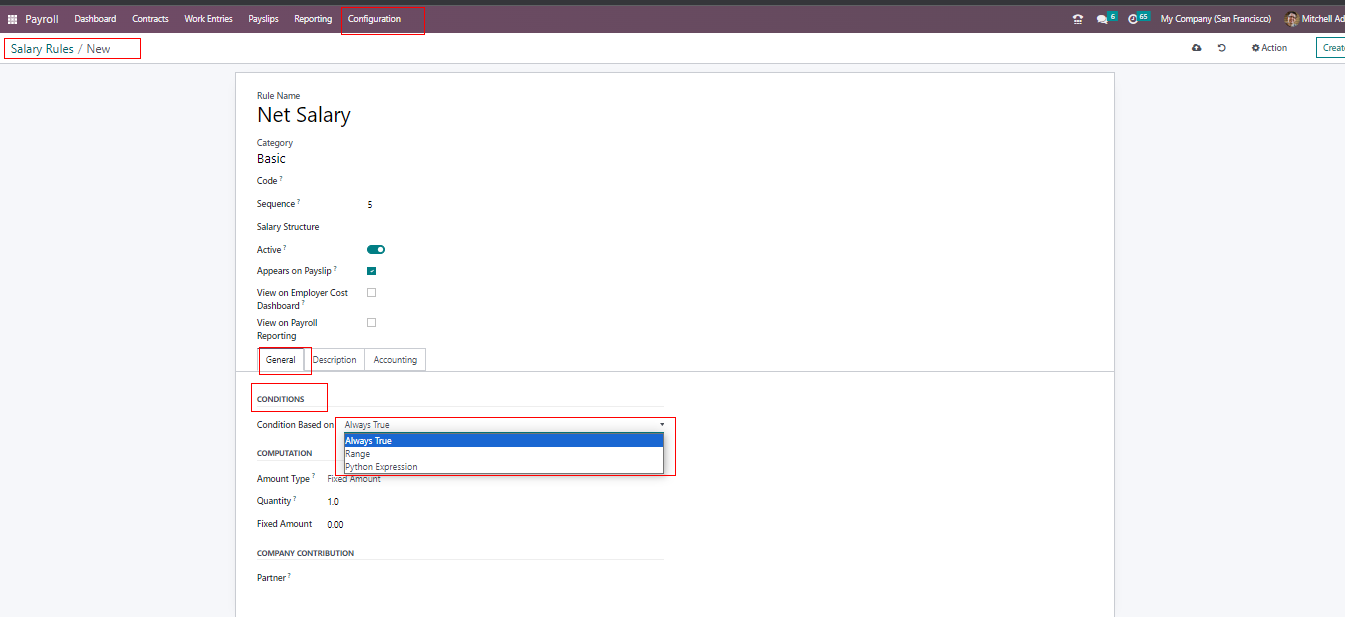Image resolution: width=1345 pixels, height=617 pixels.
Task: Click the cloud save icon
Action: [x=1196, y=48]
